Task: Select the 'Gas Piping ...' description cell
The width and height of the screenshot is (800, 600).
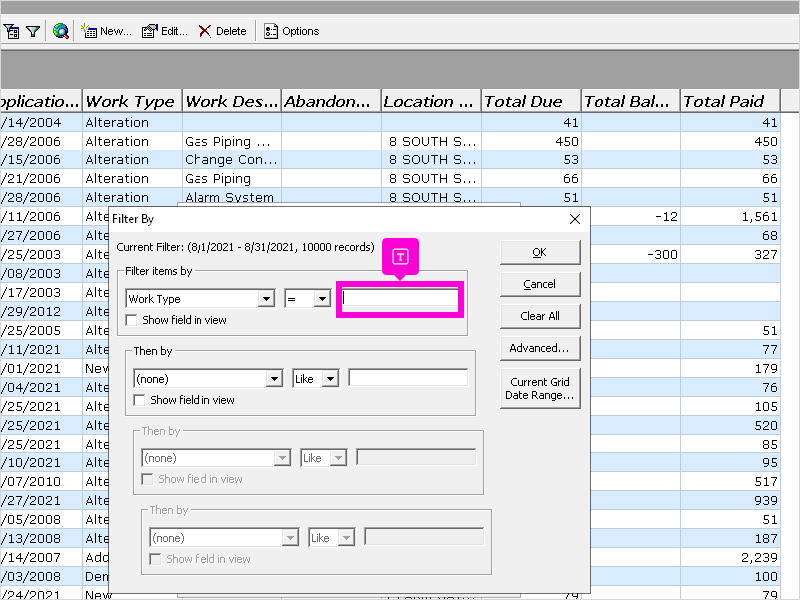Action: (232, 141)
